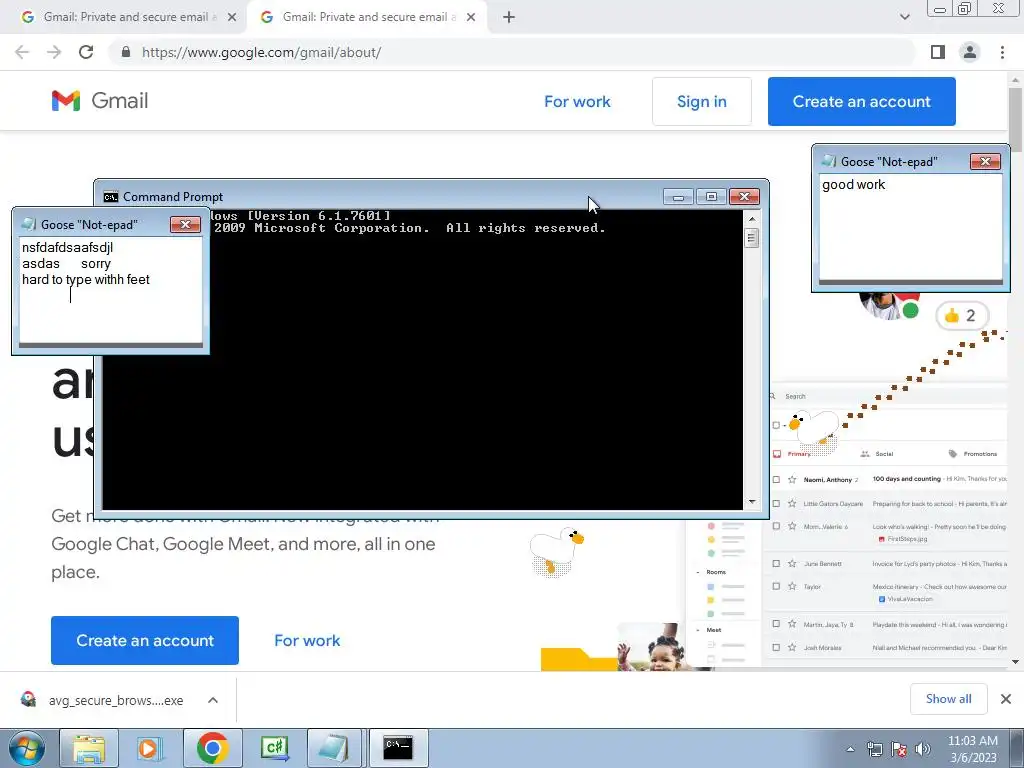Image resolution: width=1024 pixels, height=768 pixels.
Task: Click the Command Prompt taskbar icon
Action: point(398,748)
